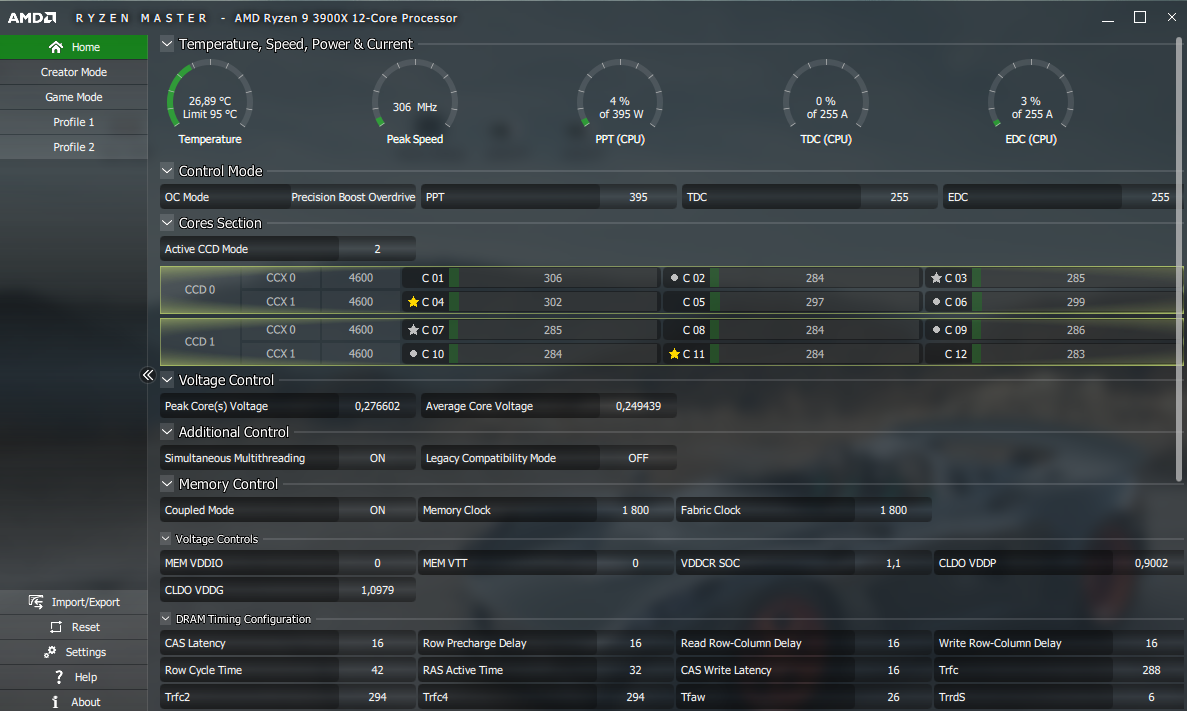1187x711 pixels.
Task: Open Profile 1
Action: pyautogui.click(x=73, y=122)
